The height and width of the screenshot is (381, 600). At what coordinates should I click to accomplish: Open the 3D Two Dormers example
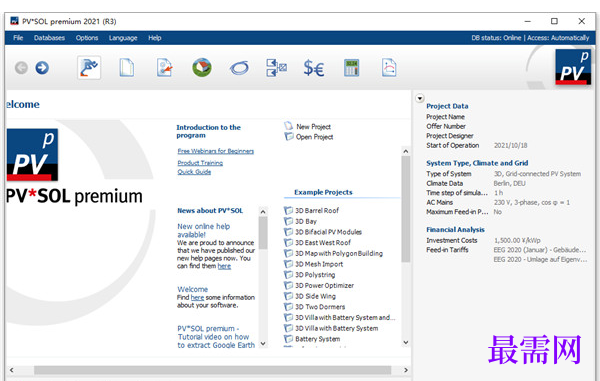[320, 307]
